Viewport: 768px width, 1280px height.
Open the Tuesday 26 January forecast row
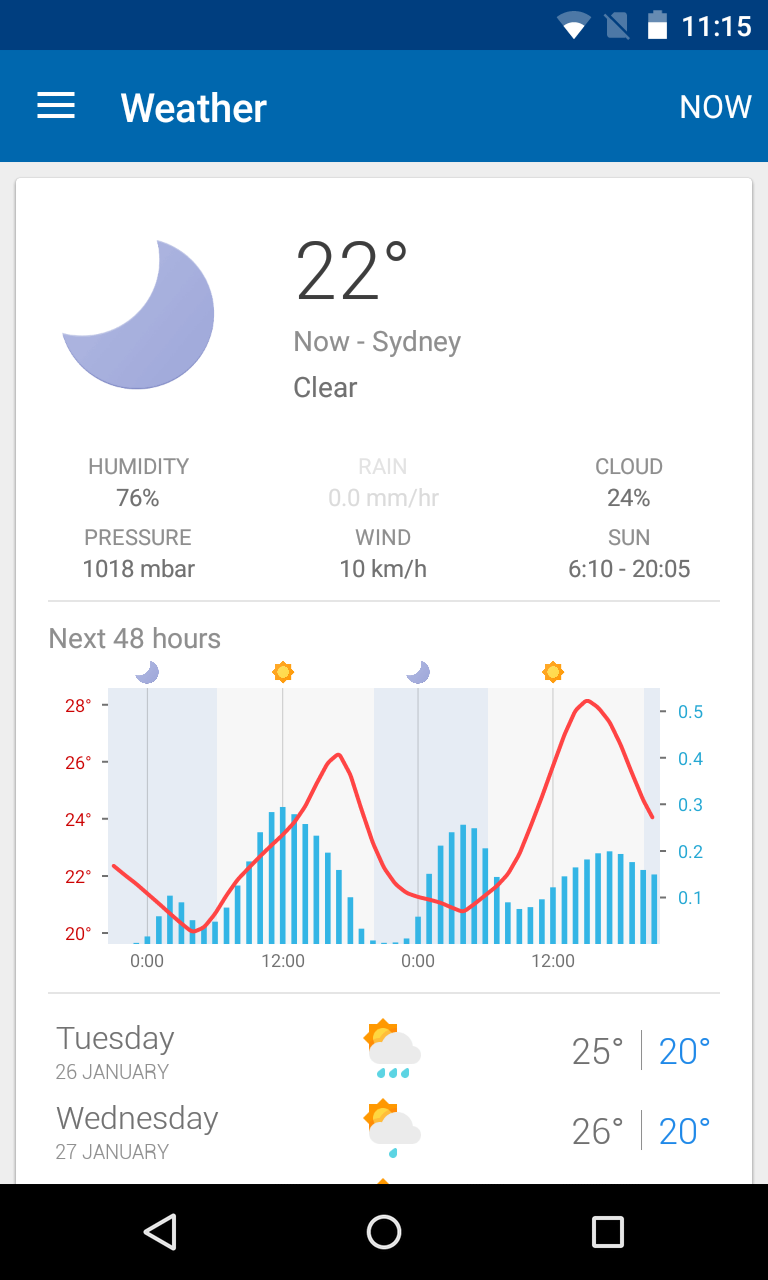(384, 1052)
